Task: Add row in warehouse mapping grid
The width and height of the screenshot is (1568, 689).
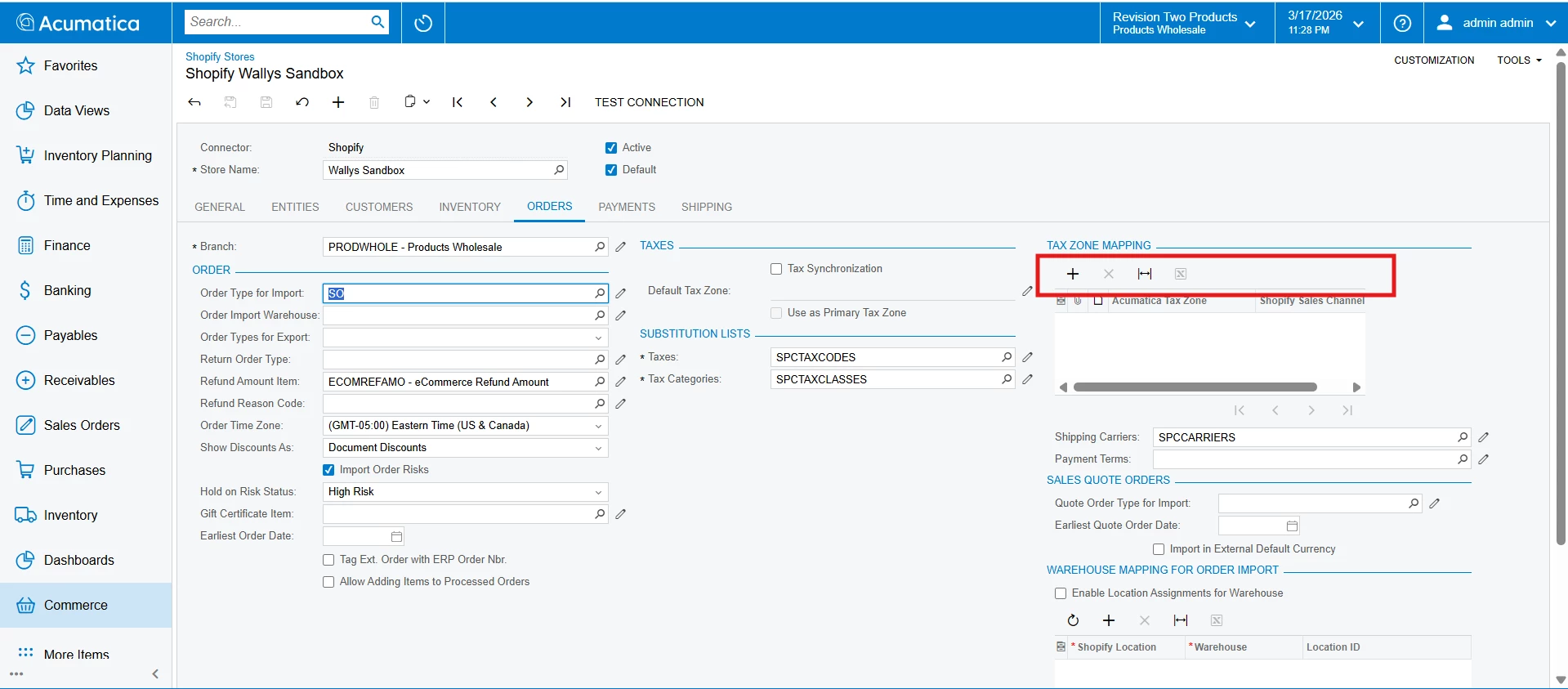Action: (x=1109, y=620)
